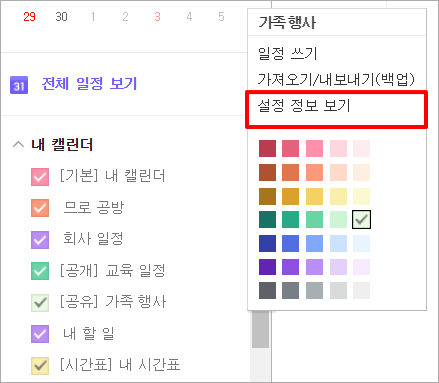Uncheck [기본] 내 캘린더 checkbox

pos(40,177)
